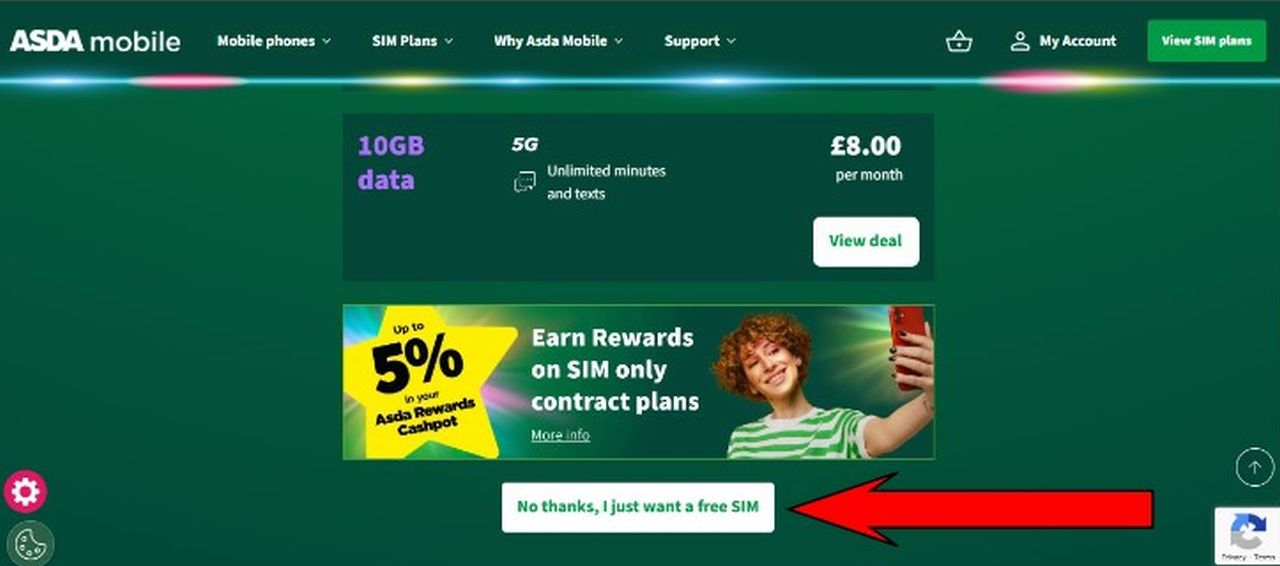Click the pink settings gear icon
This screenshot has height=566, width=1280.
25,491
